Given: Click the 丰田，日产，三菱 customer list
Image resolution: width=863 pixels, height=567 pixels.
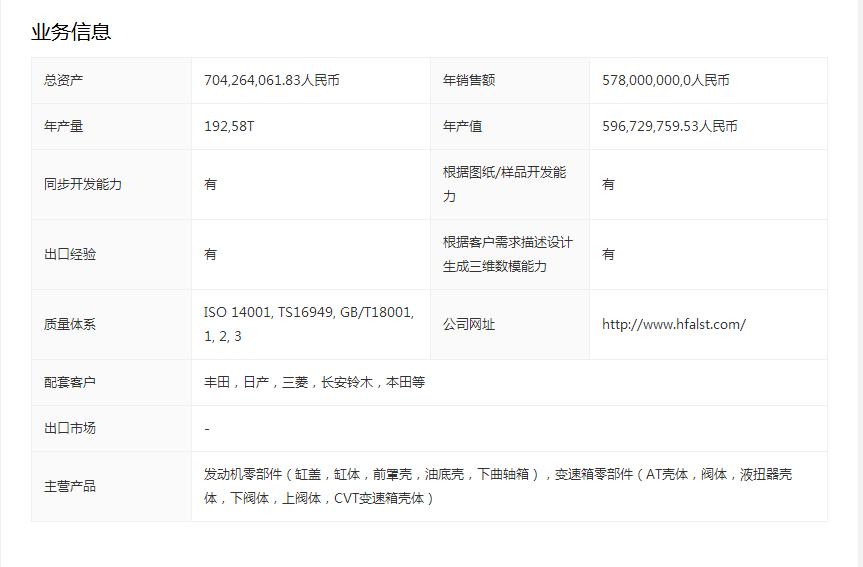Looking at the screenshot, I should [x=314, y=383].
